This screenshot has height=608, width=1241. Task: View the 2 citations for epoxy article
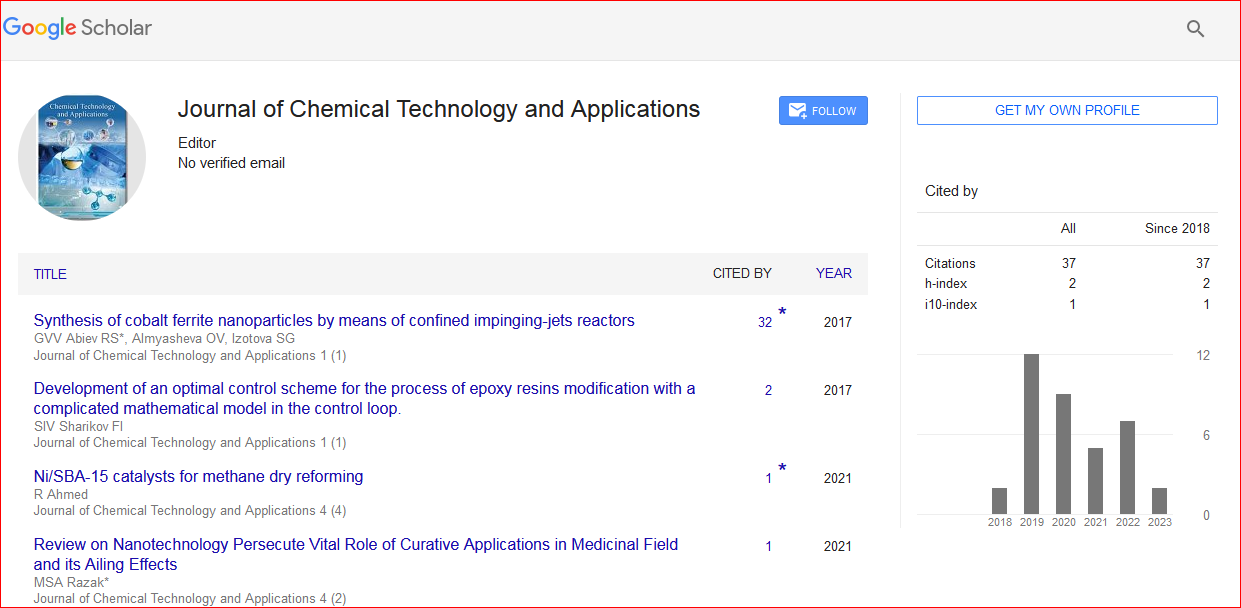tap(768, 391)
